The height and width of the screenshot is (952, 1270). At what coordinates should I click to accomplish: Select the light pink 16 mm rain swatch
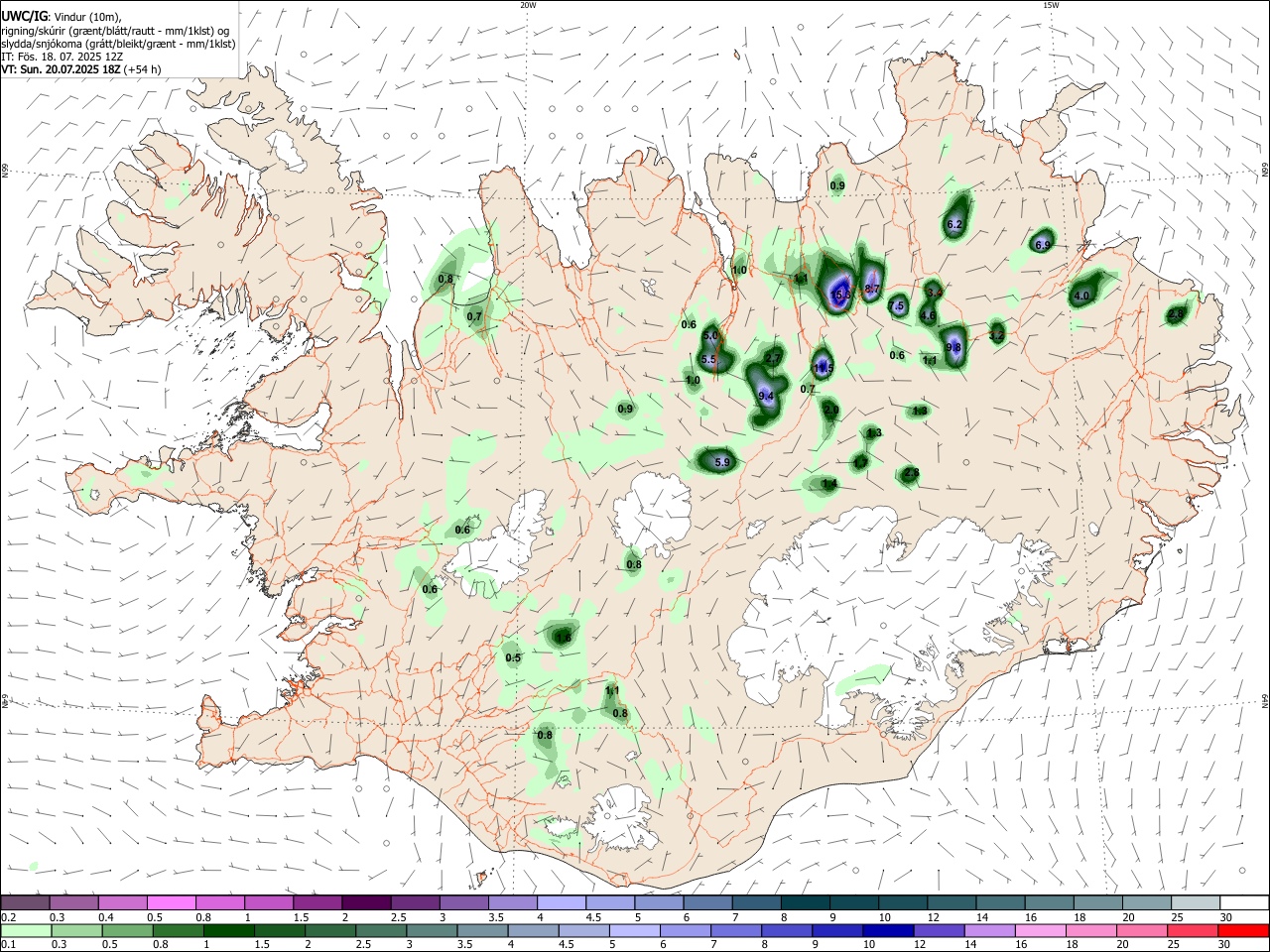(1040, 930)
